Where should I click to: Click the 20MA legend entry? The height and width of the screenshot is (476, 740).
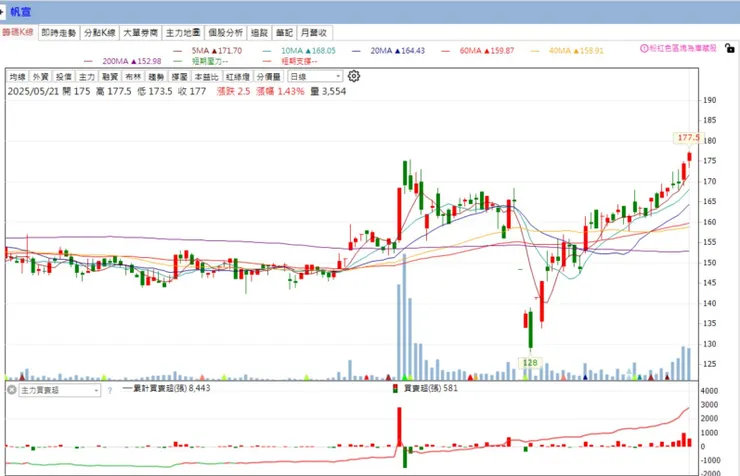[x=388, y=50]
